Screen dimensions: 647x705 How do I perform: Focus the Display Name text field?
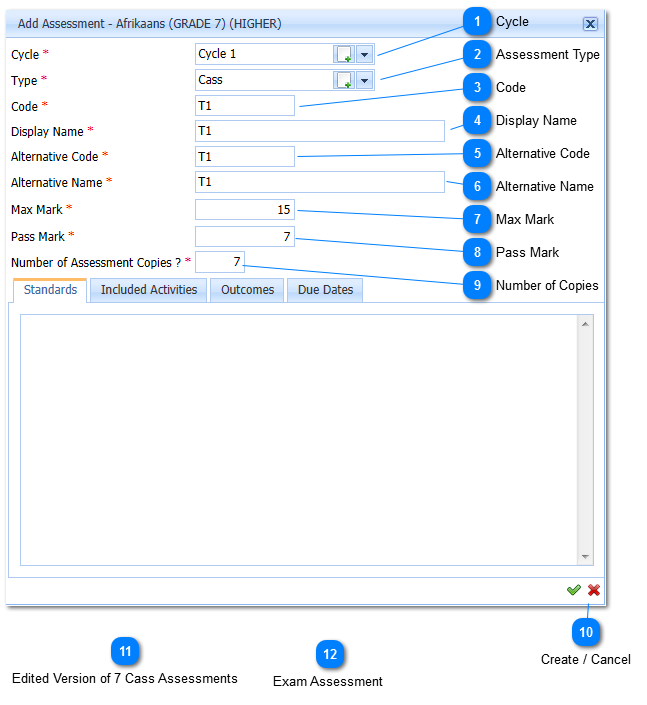click(320, 131)
